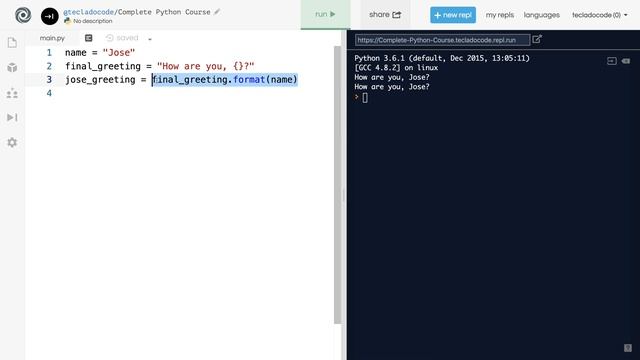Image resolution: width=640 pixels, height=360 pixels.
Task: Click the help icon at console bottom
Action: (x=628, y=348)
